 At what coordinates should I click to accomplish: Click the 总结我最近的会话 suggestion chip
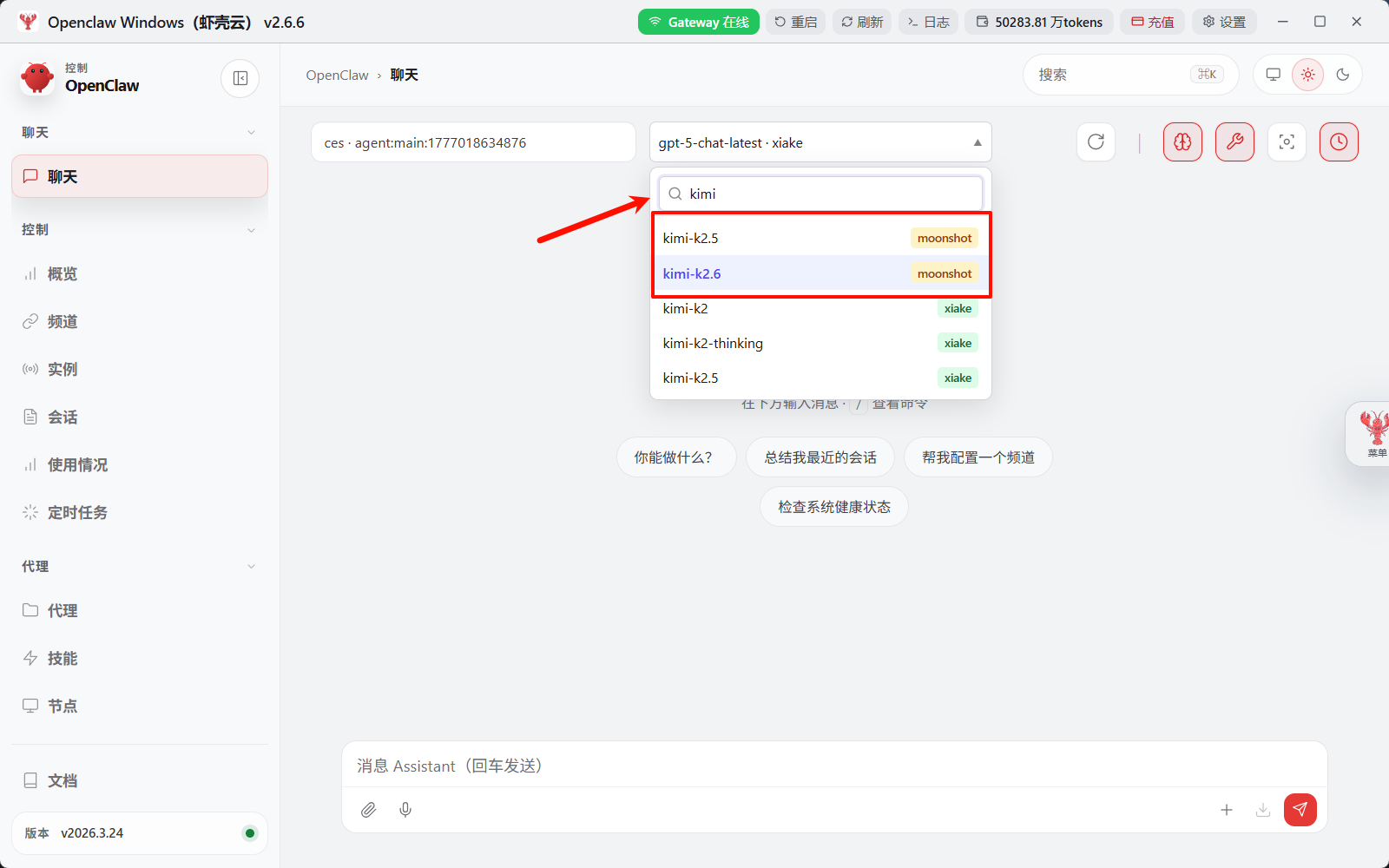820,457
